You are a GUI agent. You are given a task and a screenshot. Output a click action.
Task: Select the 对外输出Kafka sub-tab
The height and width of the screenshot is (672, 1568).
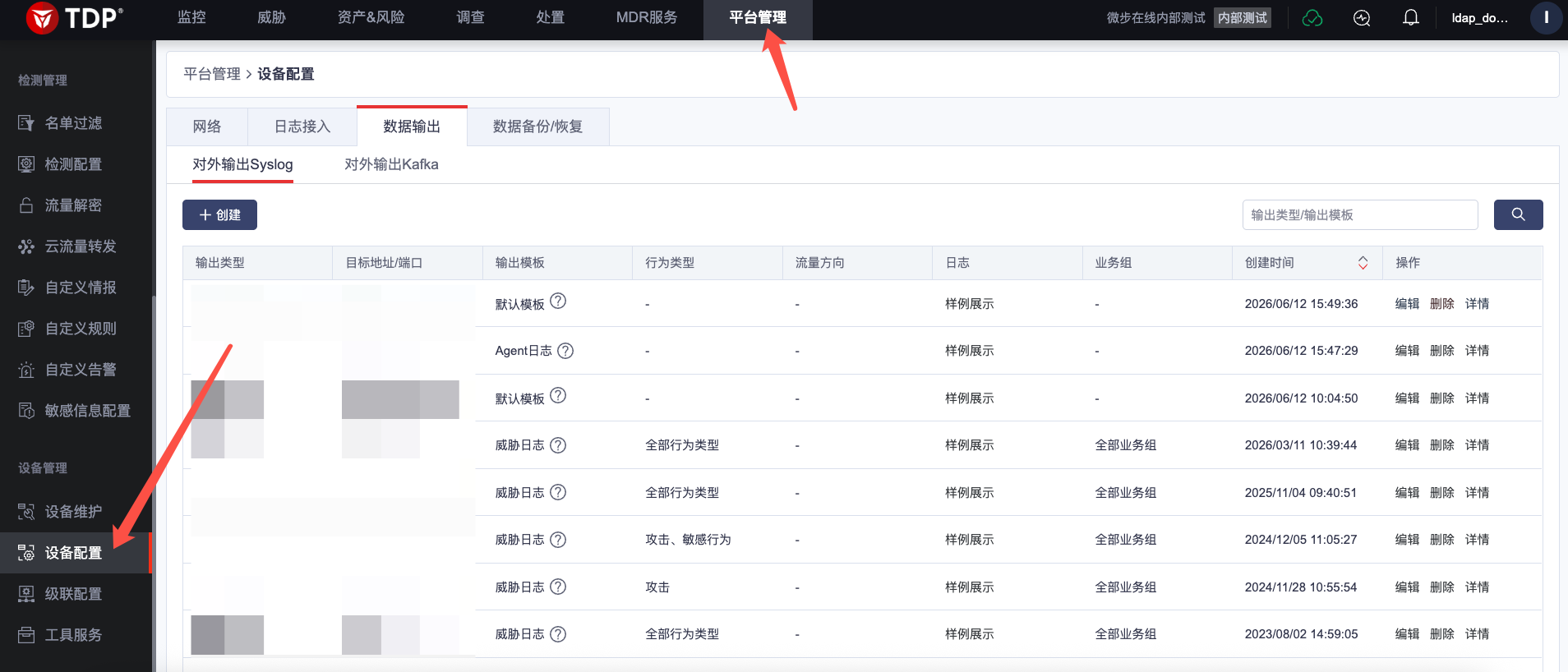(391, 164)
